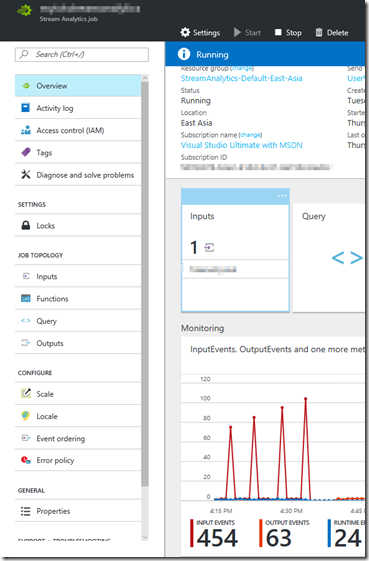369x561 pixels.
Task: Click change link next to Subscription name
Action: click(250, 135)
